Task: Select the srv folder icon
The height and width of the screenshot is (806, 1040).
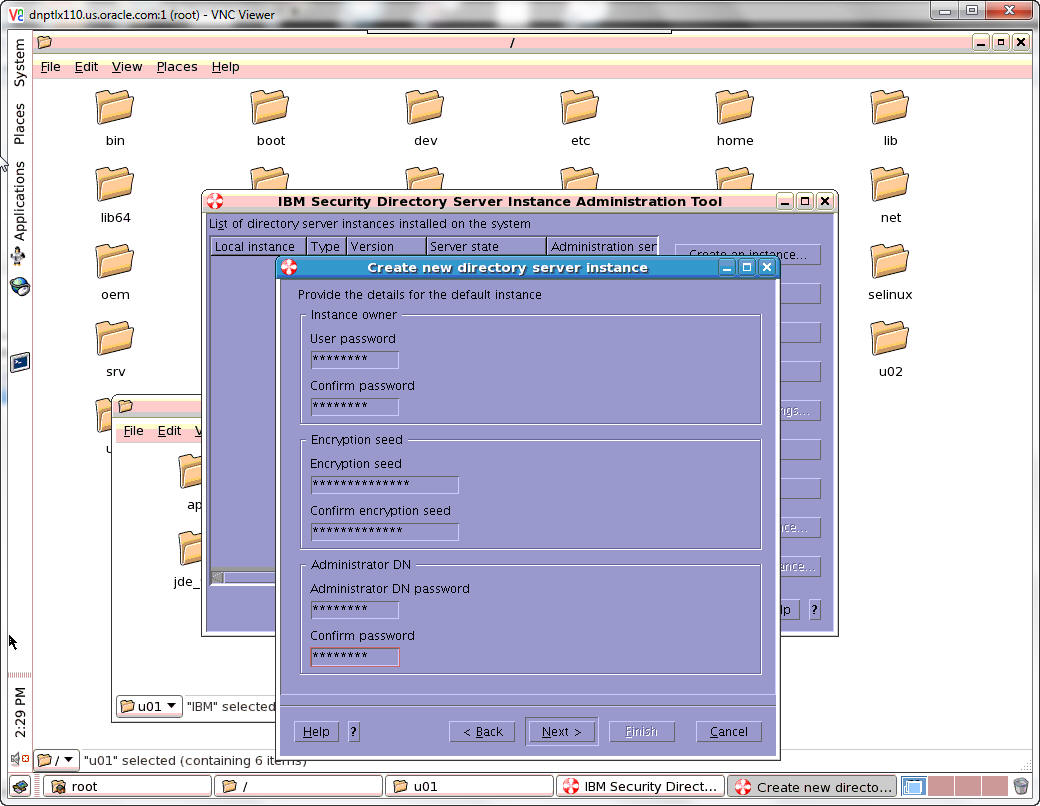Action: 115,338
